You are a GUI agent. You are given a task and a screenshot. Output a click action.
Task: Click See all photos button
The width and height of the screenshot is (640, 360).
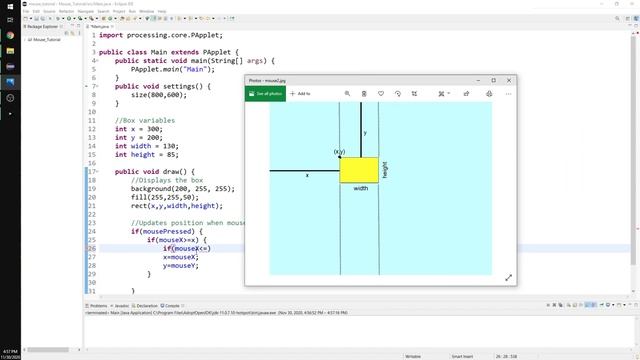265,94
